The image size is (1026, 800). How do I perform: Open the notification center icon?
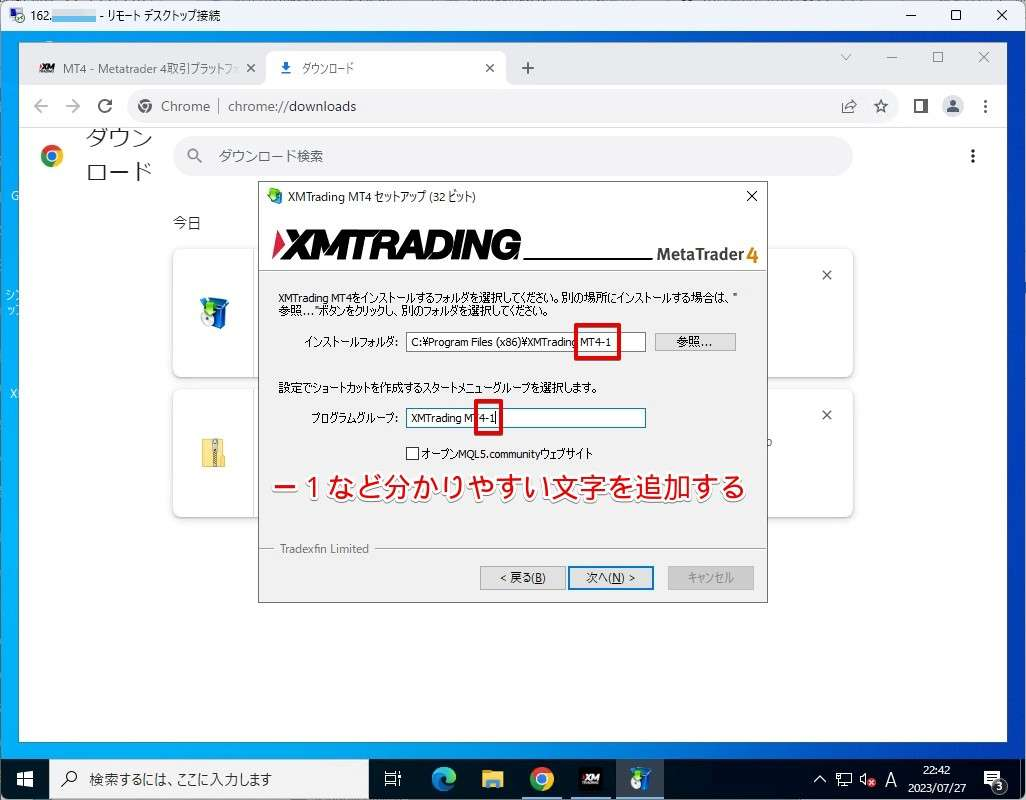995,779
